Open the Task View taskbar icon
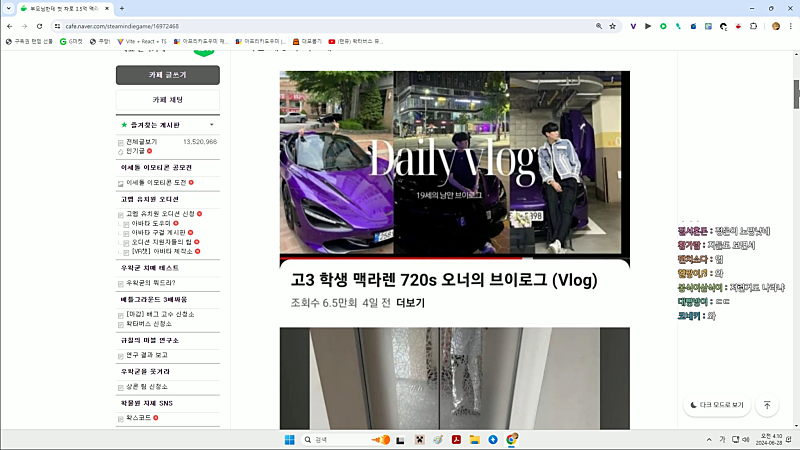This screenshot has height=450, width=800. pyautogui.click(x=401, y=440)
